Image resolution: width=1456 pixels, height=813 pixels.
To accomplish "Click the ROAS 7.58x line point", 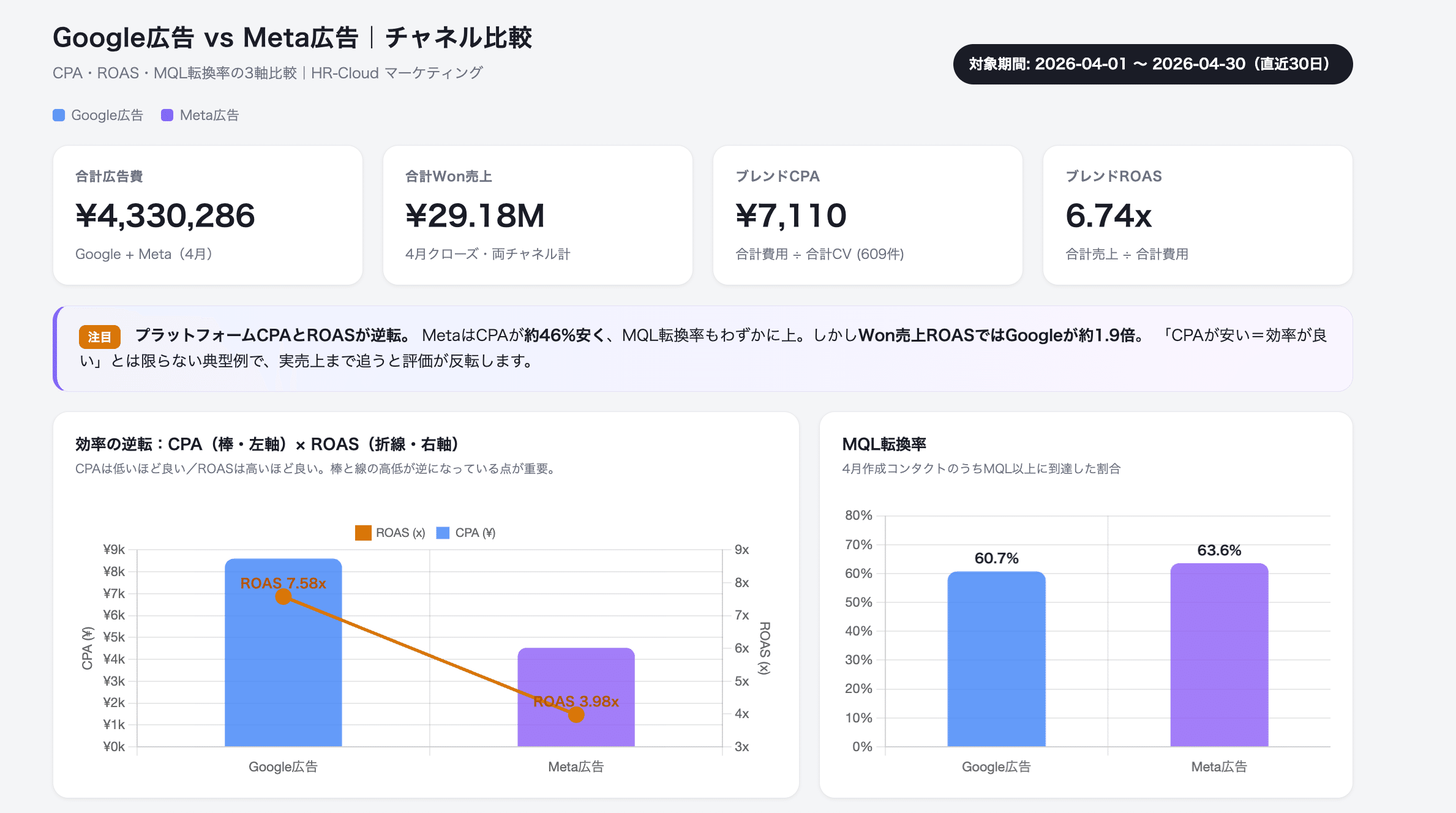I will (283, 596).
